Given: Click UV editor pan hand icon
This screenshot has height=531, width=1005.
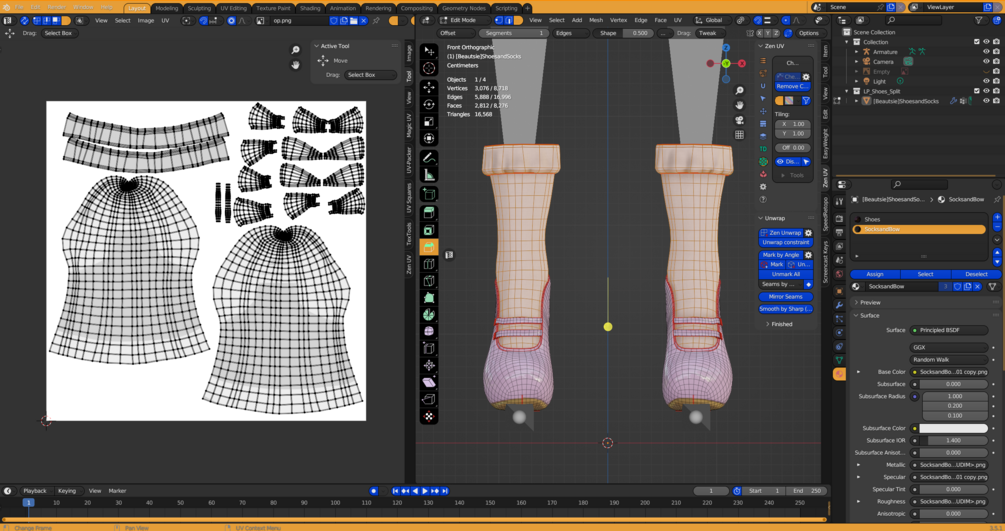Looking at the screenshot, I should (x=295, y=65).
